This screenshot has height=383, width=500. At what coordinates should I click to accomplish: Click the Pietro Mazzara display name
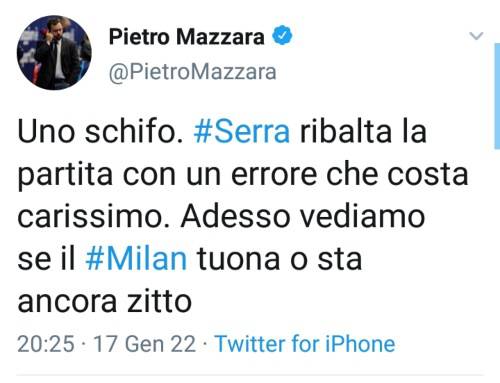click(187, 37)
